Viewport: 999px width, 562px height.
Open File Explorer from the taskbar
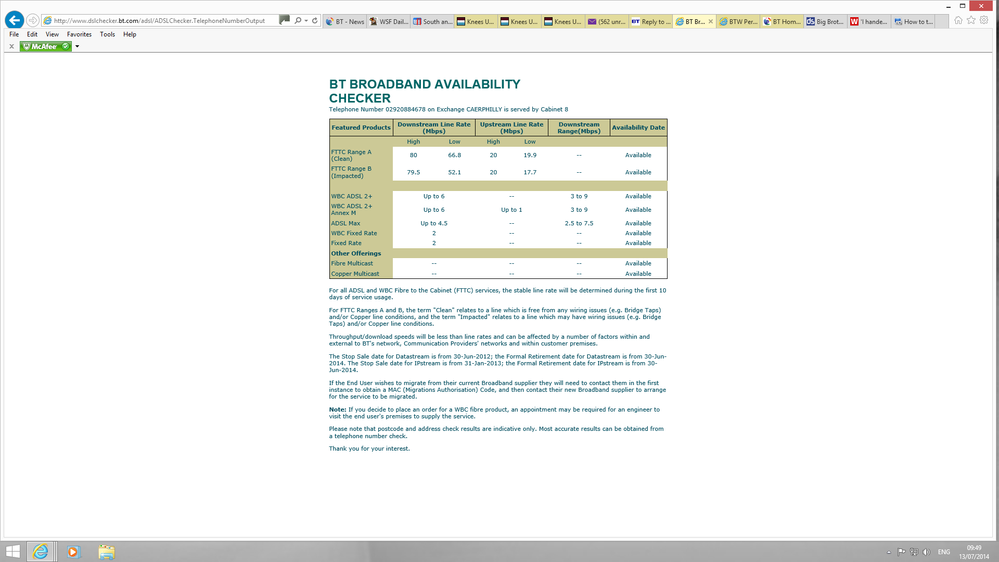pyautogui.click(x=106, y=552)
